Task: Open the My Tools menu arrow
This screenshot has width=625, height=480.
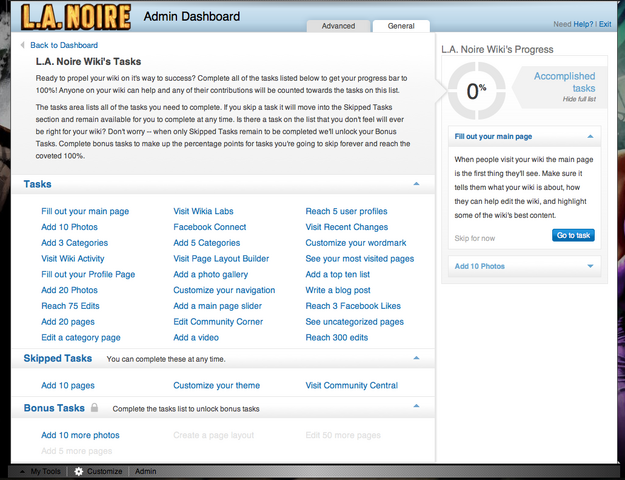Action: click(23, 471)
